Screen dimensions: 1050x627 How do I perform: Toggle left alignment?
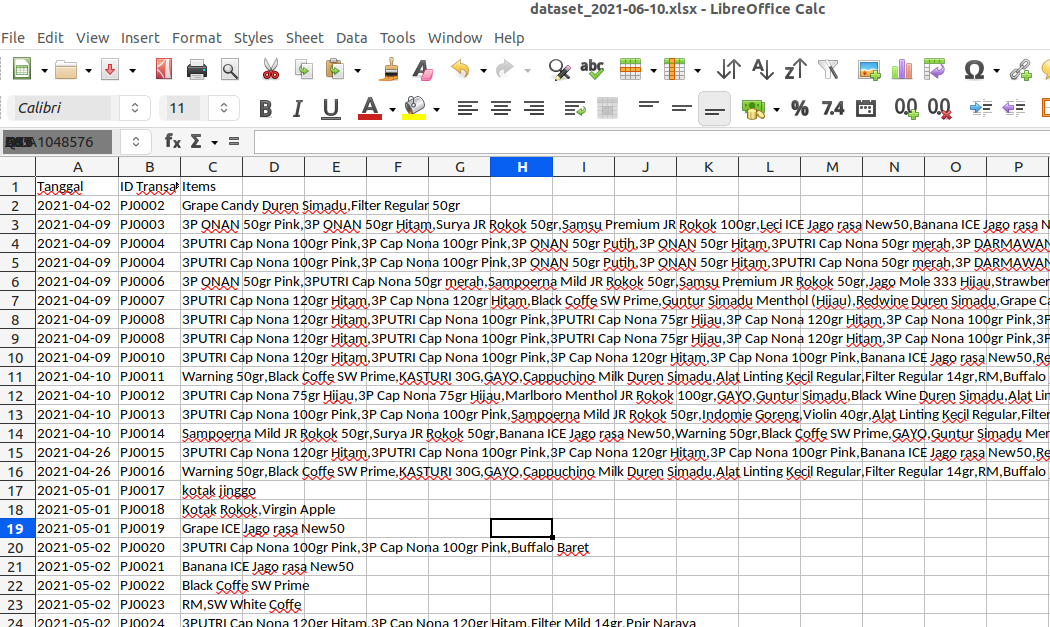tap(467, 108)
